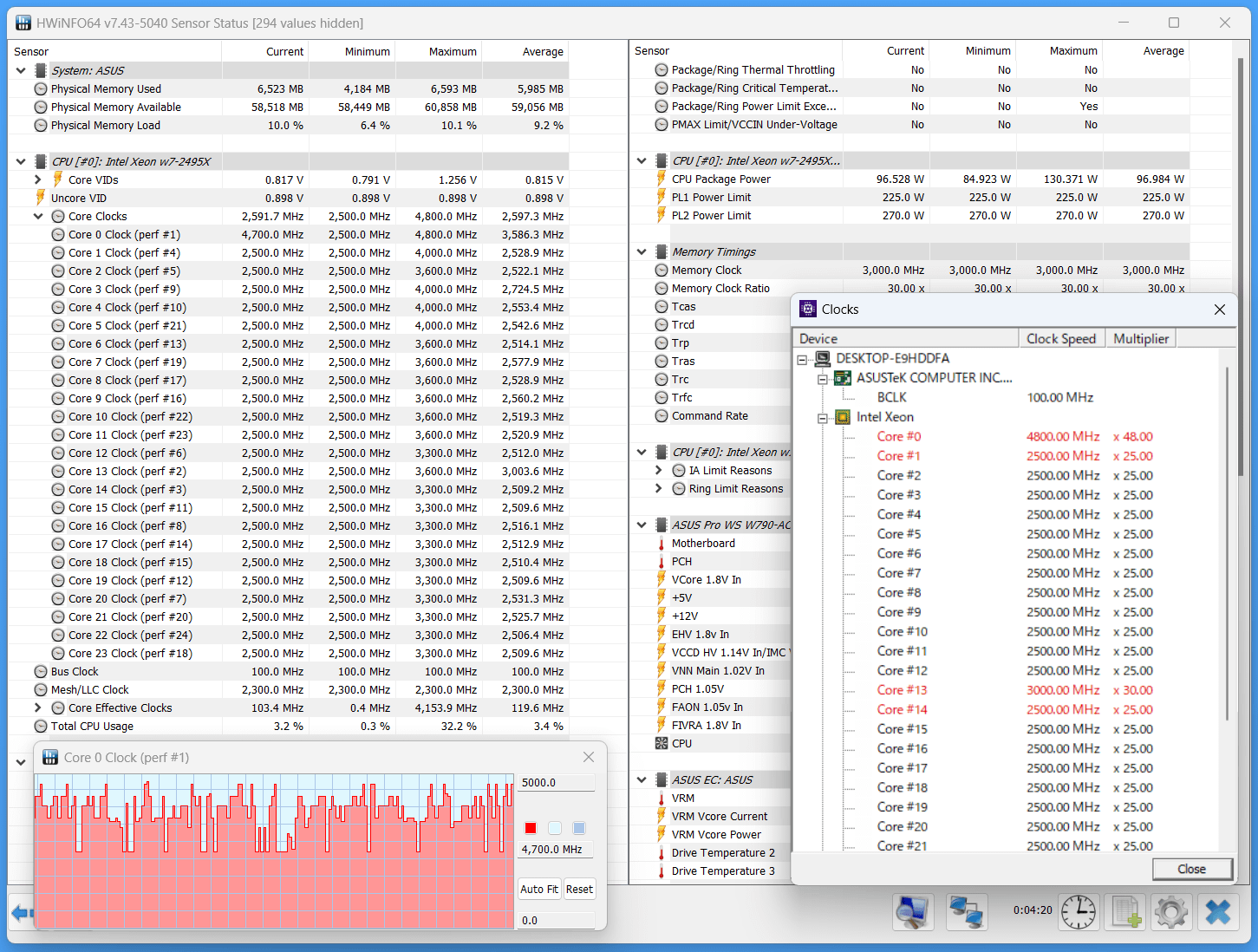Click Reset in the graph panel
The image size is (1258, 952).
(x=579, y=889)
